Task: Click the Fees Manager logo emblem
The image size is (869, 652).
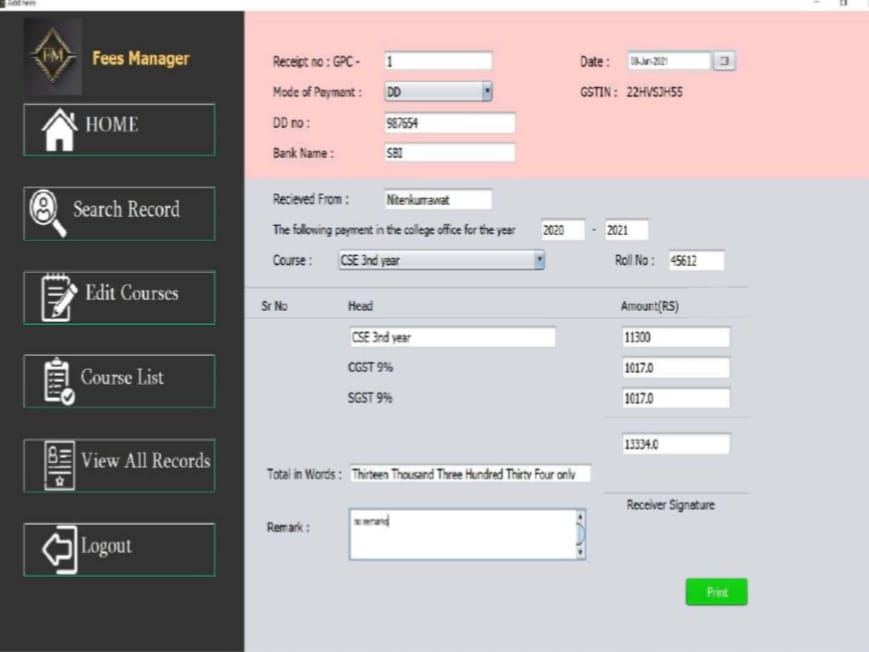Action: point(53,58)
